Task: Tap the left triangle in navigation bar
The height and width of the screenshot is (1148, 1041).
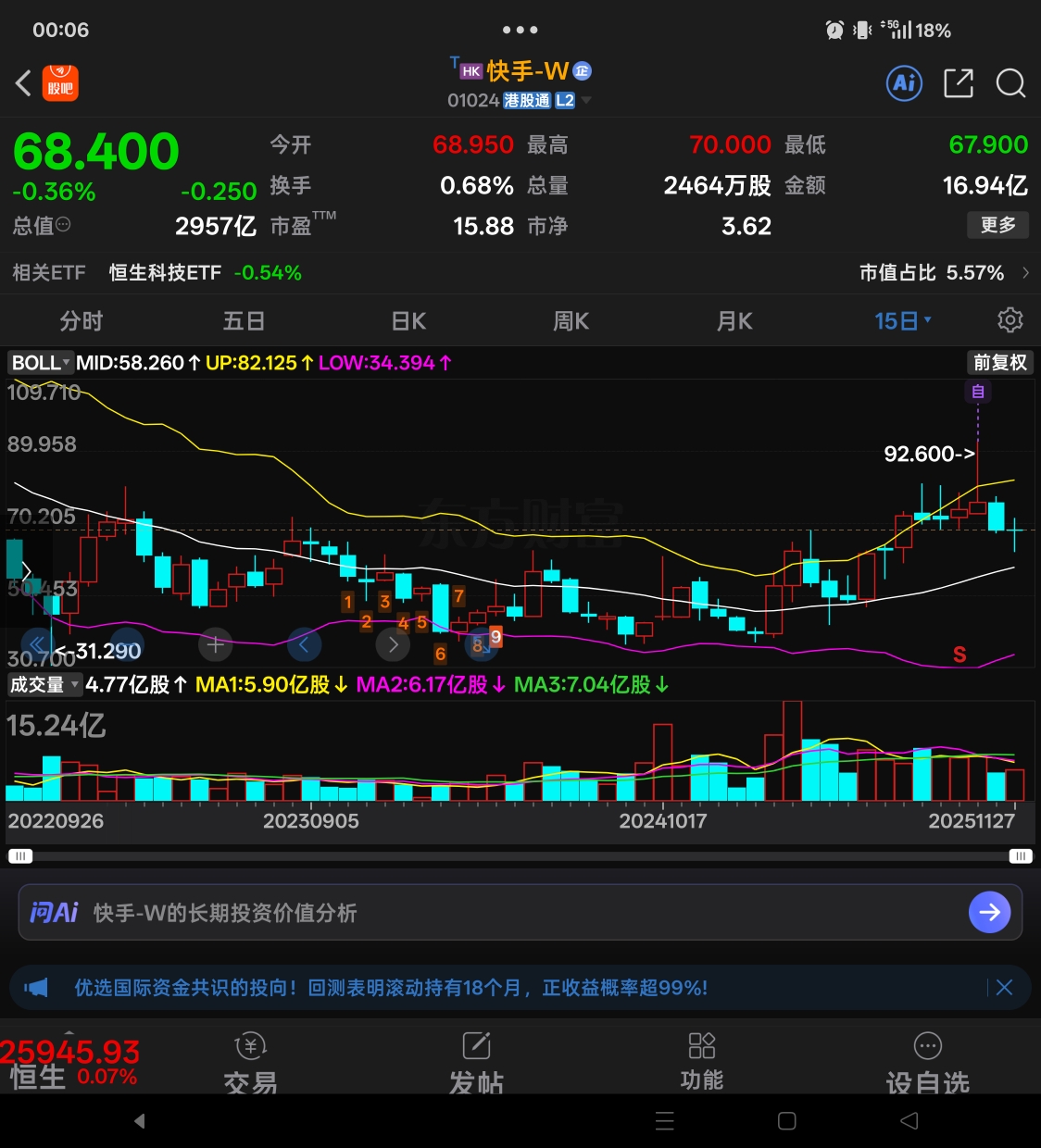Action: click(139, 1121)
